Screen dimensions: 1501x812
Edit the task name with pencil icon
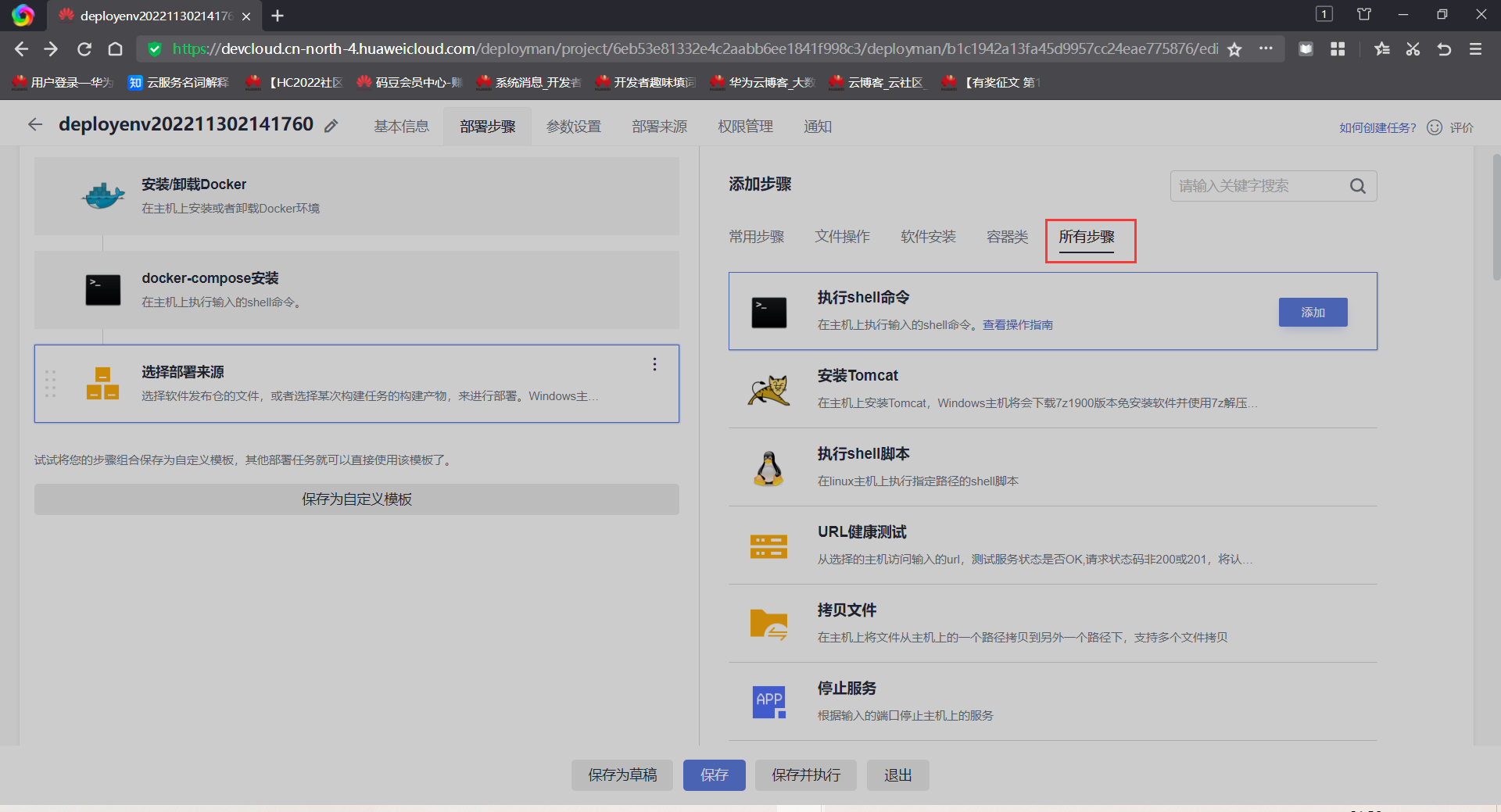point(331,126)
